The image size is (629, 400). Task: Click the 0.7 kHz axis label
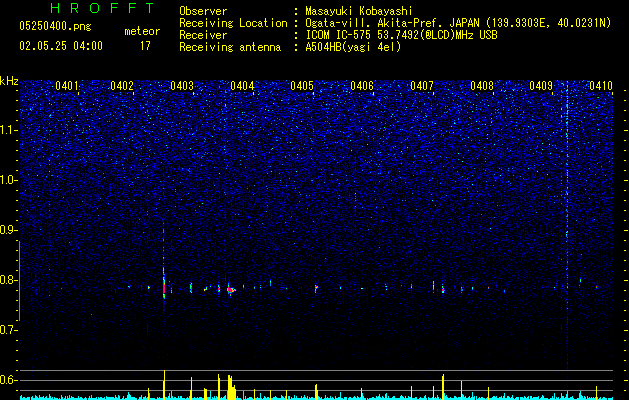click(8, 330)
